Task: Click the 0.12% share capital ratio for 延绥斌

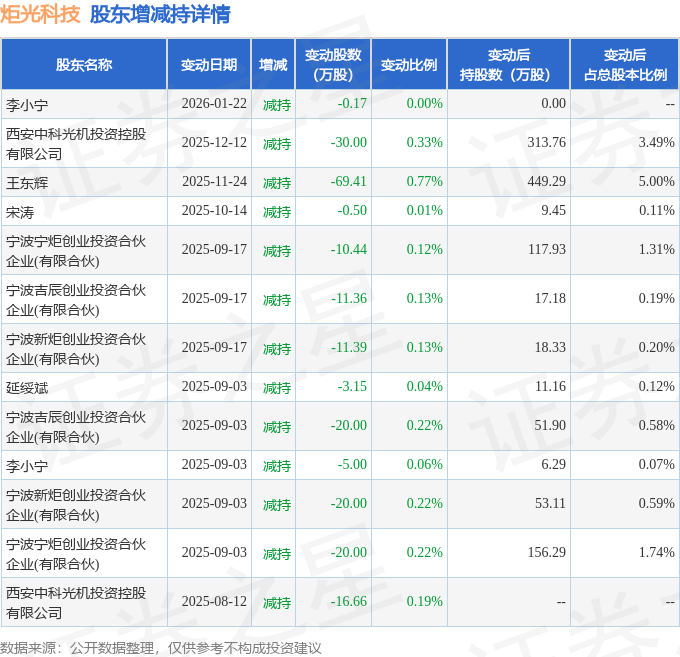Action: (657, 386)
